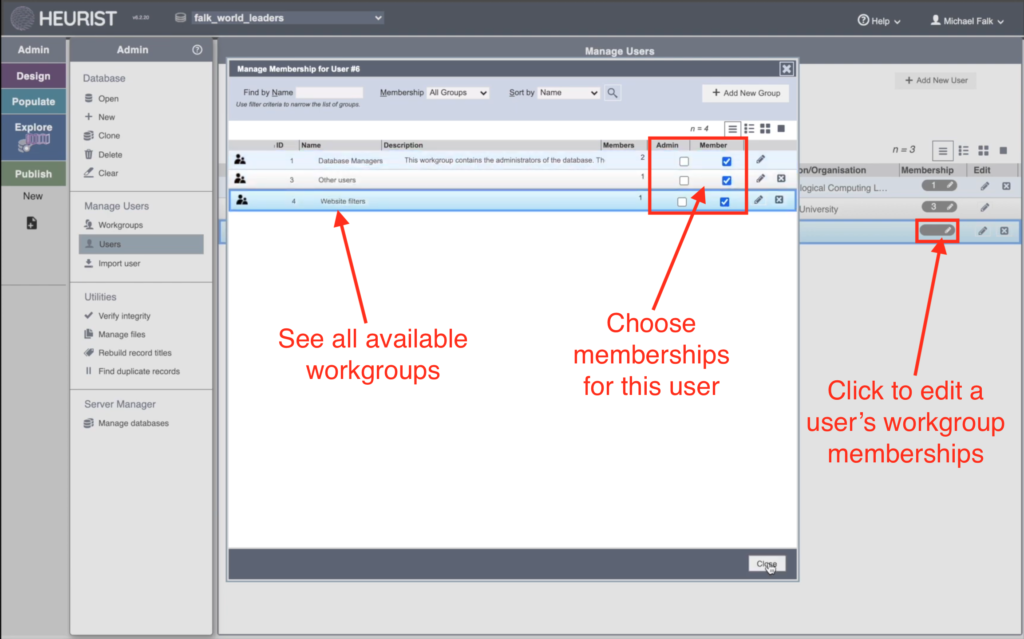The width and height of the screenshot is (1024, 639).
Task: Switch dialog to detailed list view icon
Action: [749, 129]
